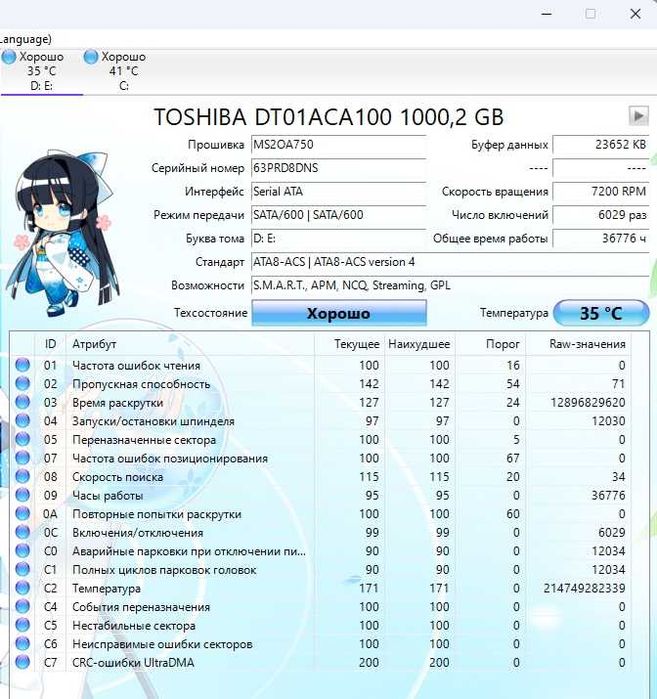The image size is (657, 699).
Task: Click blue health orb of D: E: disk
Action: (x=9, y=57)
